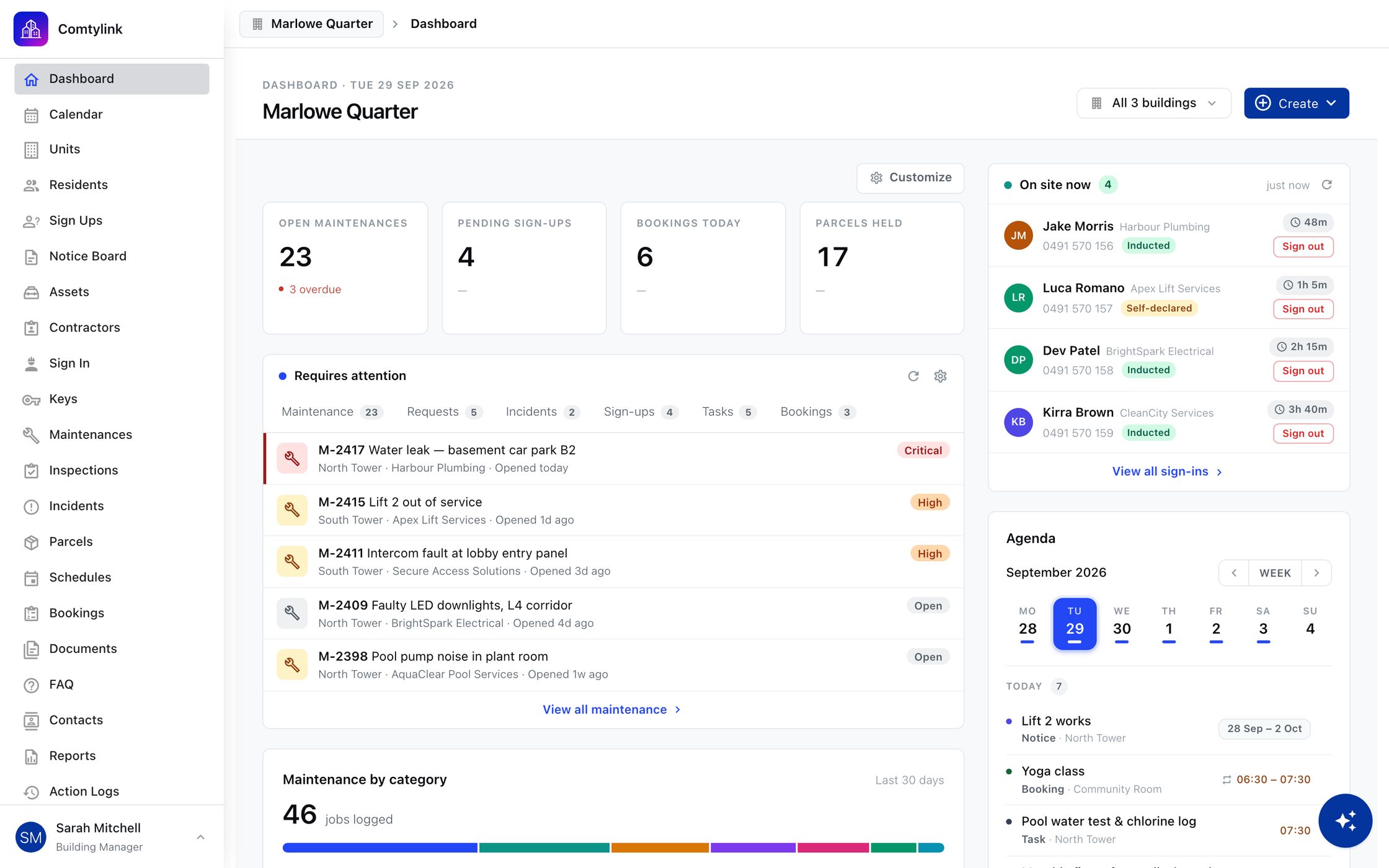Open View all sign-ins link
Viewport: 1389px width, 868px height.
[1168, 471]
